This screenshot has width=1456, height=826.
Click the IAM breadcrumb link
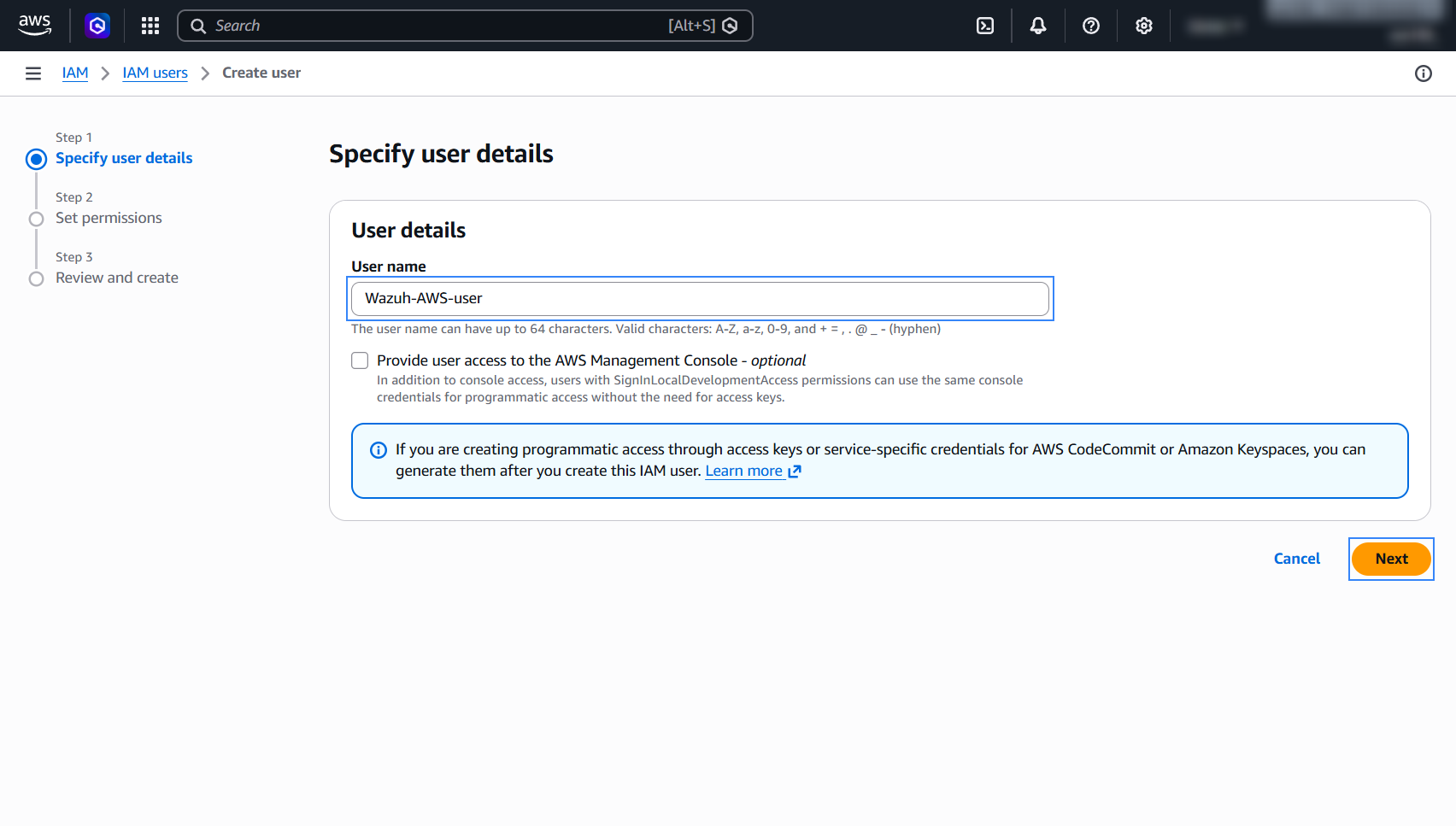tap(75, 73)
